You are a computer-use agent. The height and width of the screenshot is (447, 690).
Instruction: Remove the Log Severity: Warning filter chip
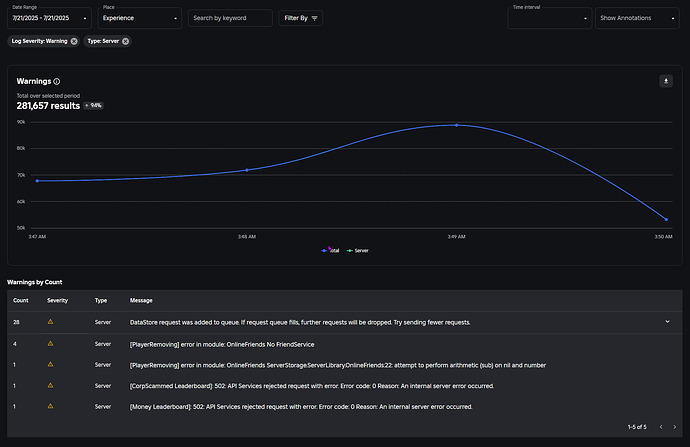click(x=74, y=41)
